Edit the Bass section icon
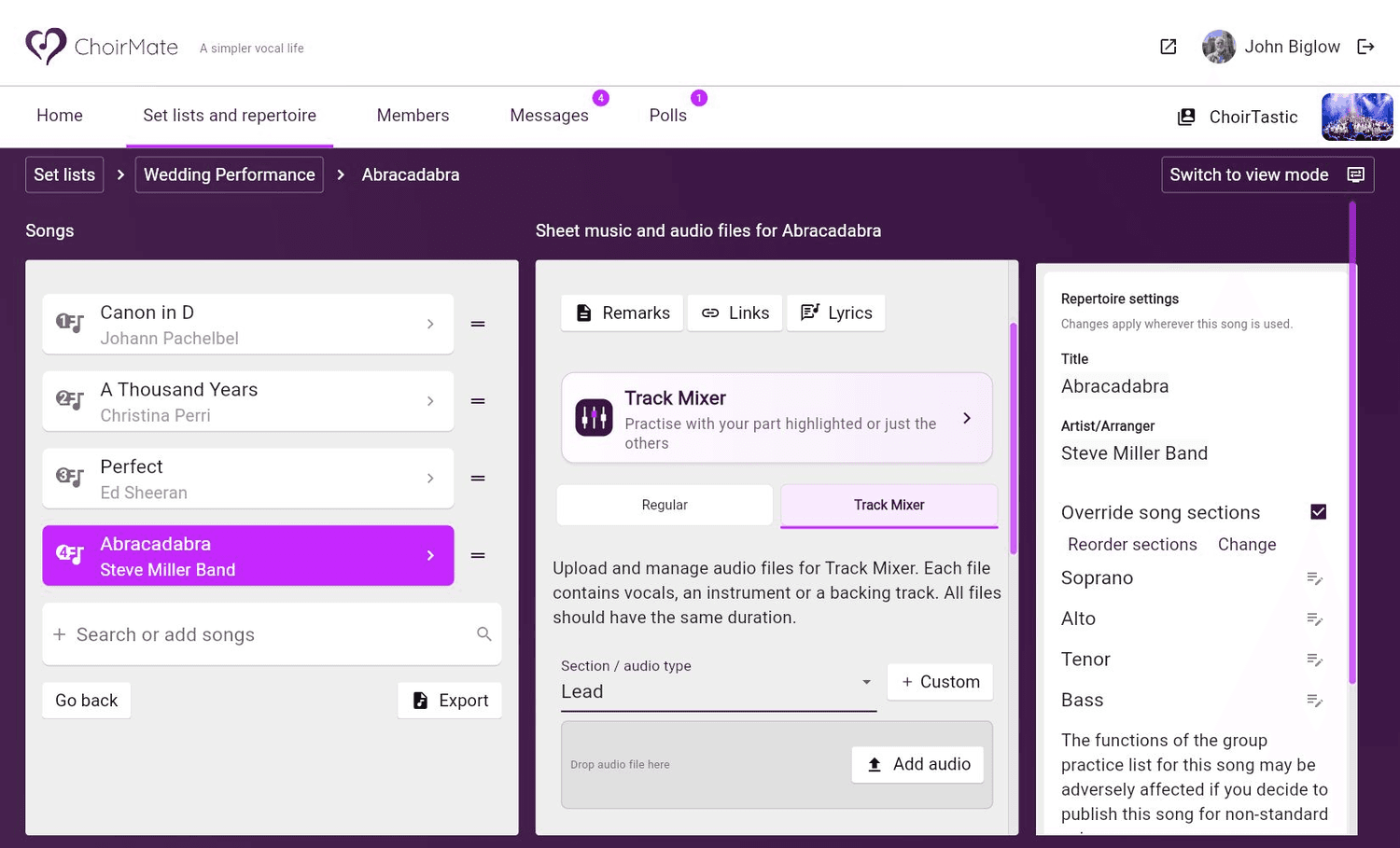This screenshot has height=848, width=1400. point(1314,701)
